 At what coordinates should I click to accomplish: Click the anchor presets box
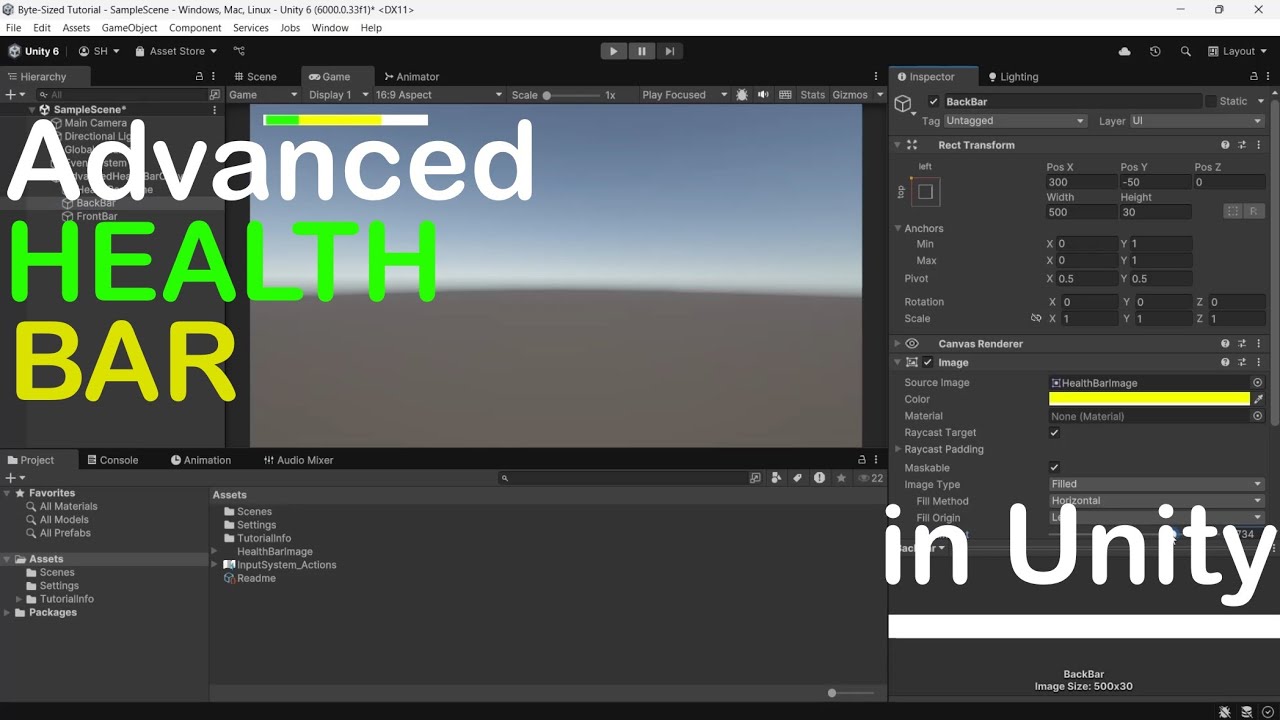tap(925, 191)
